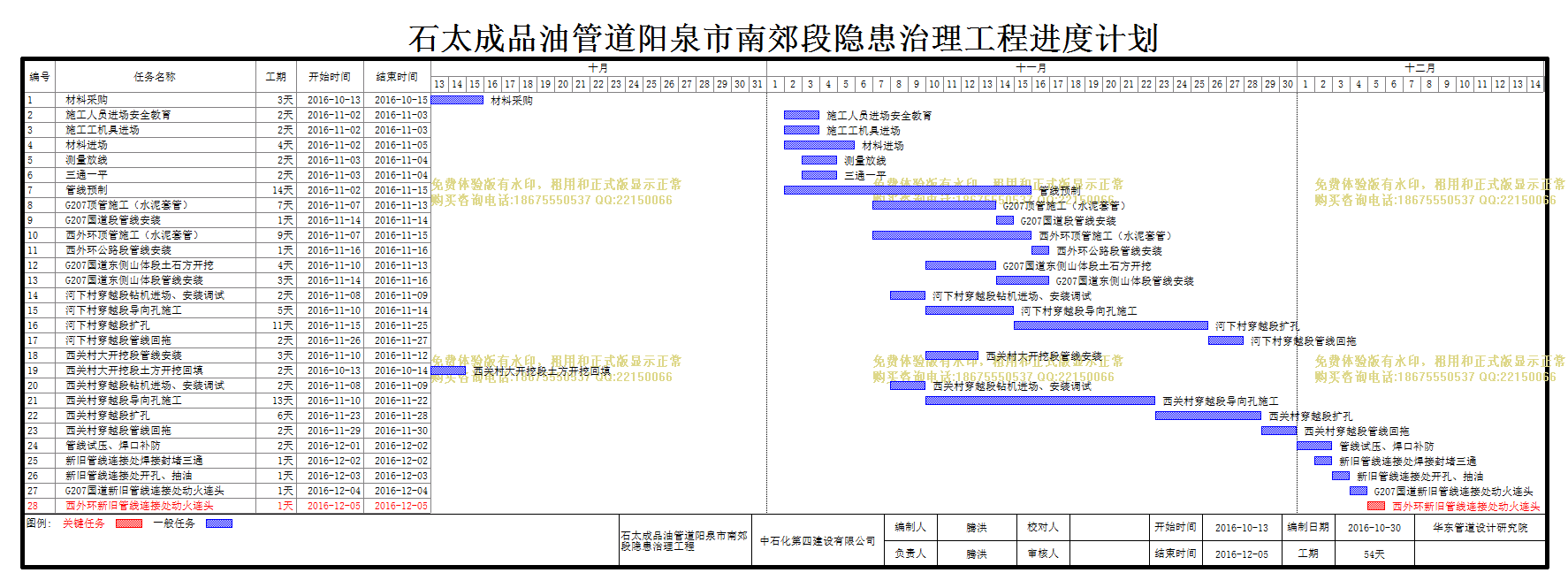Select 西外环公路段管线安装 in the task name column

[118, 250]
